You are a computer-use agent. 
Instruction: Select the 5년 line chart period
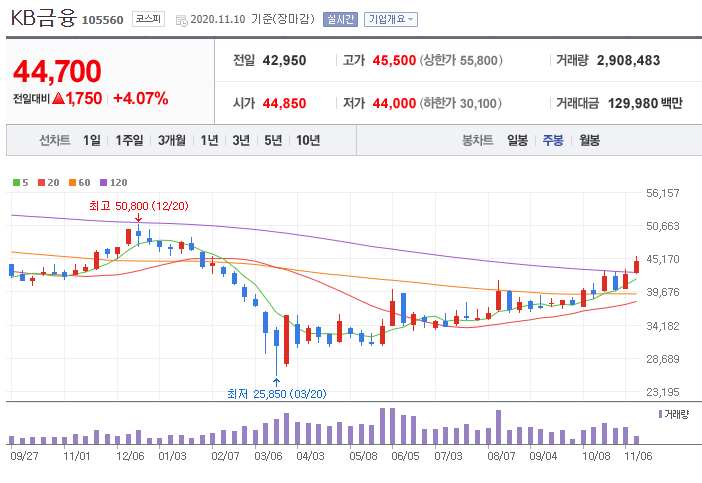(x=273, y=141)
